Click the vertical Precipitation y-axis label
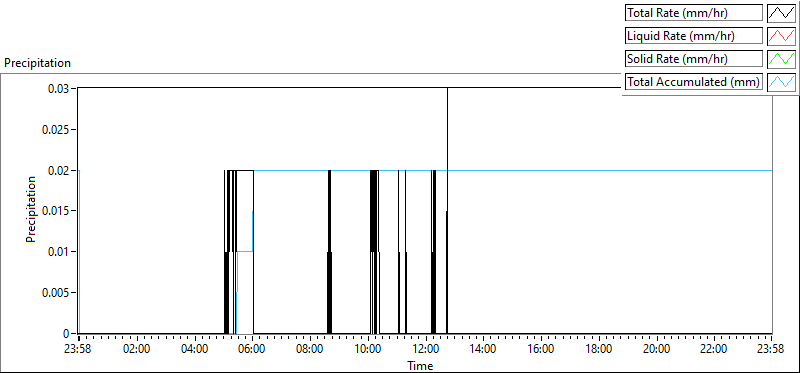 31,210
